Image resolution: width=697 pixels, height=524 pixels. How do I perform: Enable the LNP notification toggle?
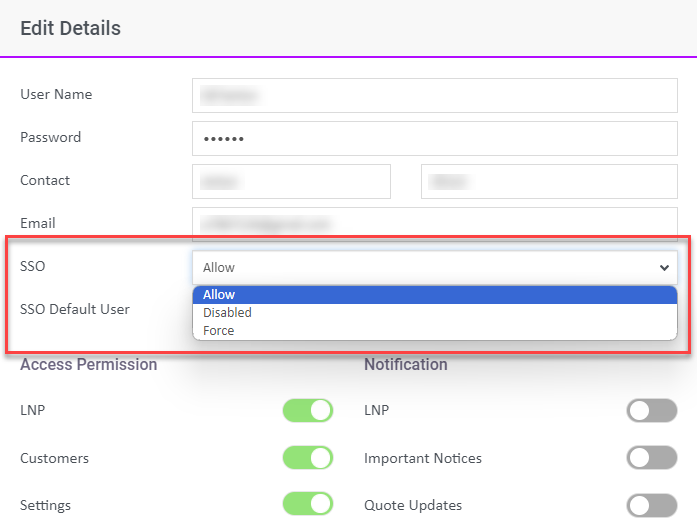tap(651, 411)
